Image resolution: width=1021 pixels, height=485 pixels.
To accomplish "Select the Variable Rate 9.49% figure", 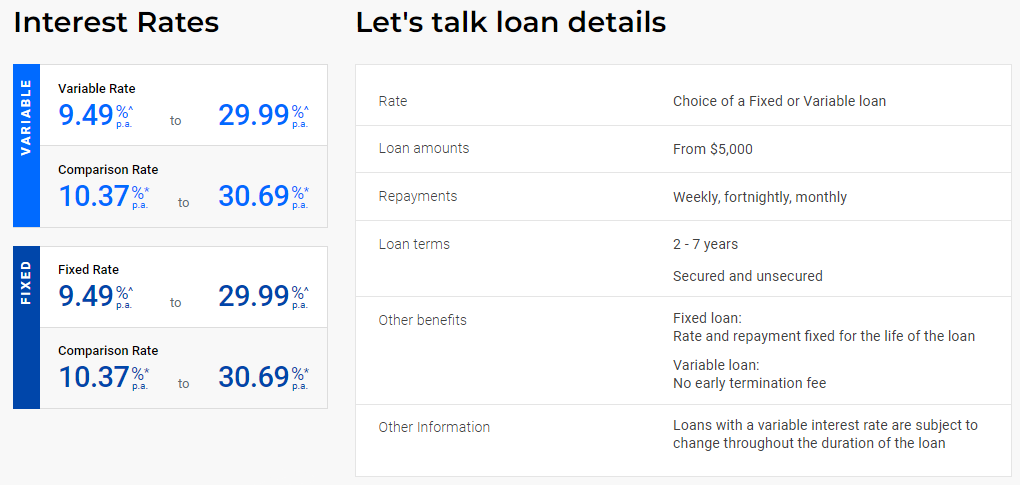I will point(96,115).
